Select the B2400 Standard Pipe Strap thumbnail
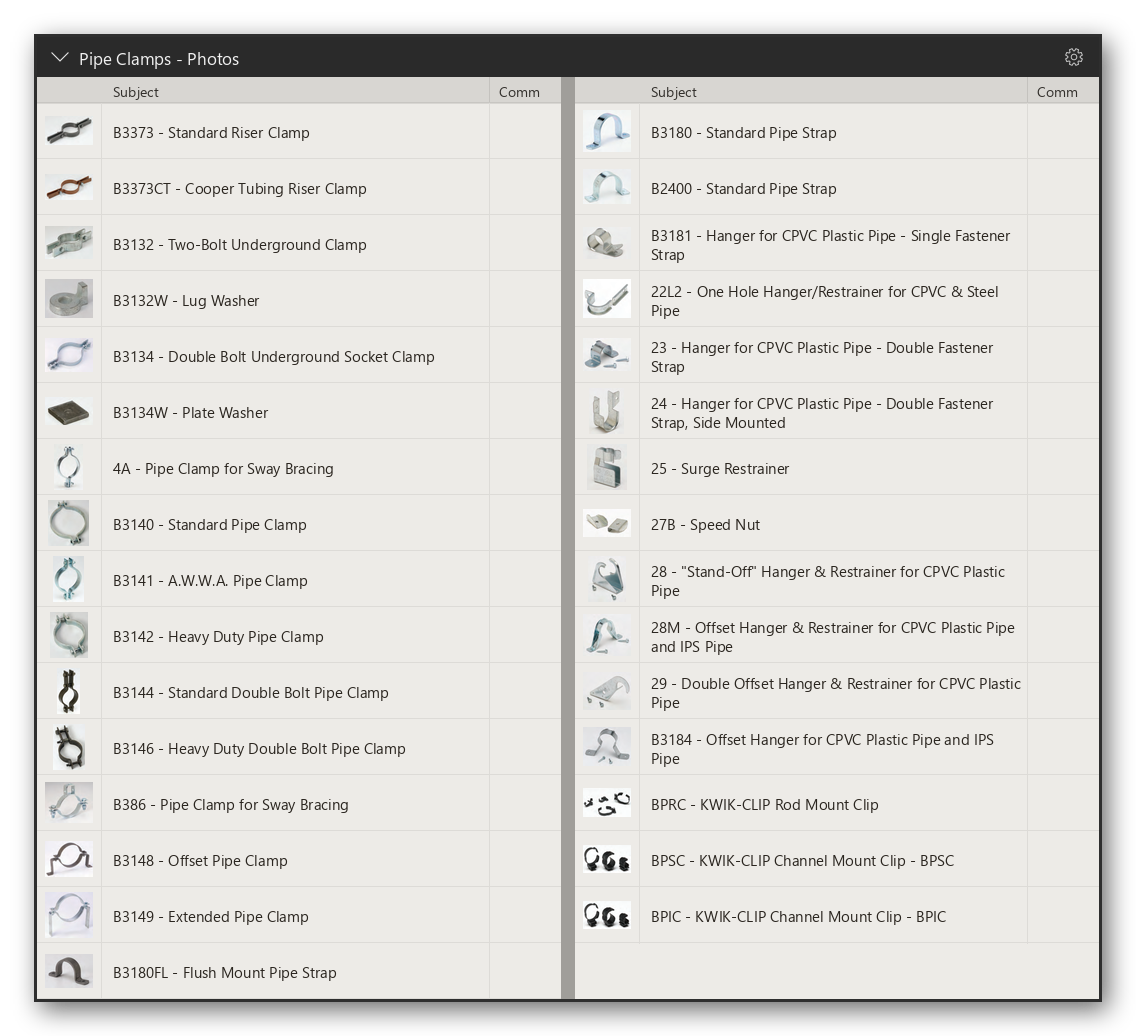Image resolution: width=1136 pixels, height=1036 pixels. (606, 187)
